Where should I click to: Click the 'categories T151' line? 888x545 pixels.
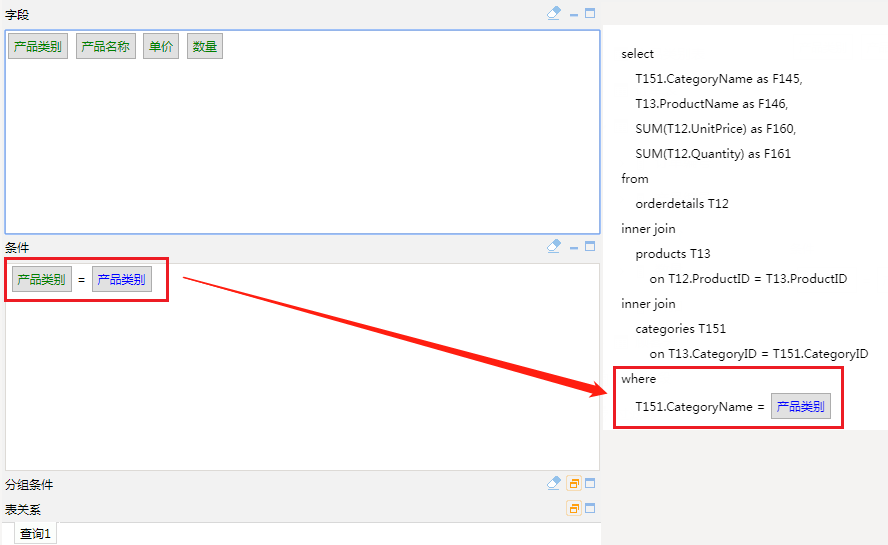680,329
